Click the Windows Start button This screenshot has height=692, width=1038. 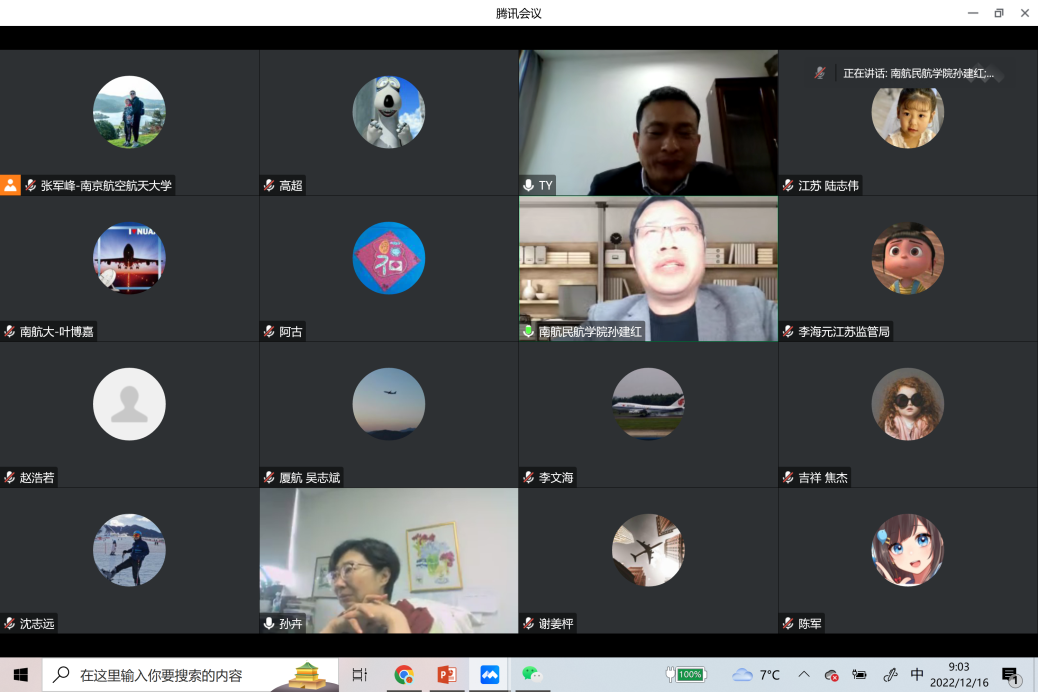(x=21, y=675)
